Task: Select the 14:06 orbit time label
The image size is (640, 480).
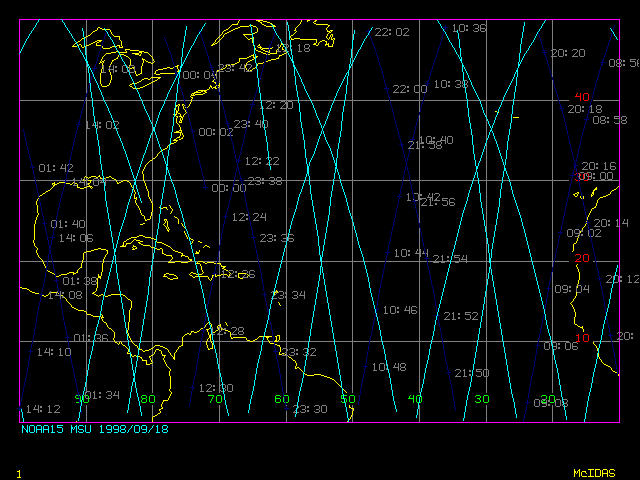Action: (76, 238)
